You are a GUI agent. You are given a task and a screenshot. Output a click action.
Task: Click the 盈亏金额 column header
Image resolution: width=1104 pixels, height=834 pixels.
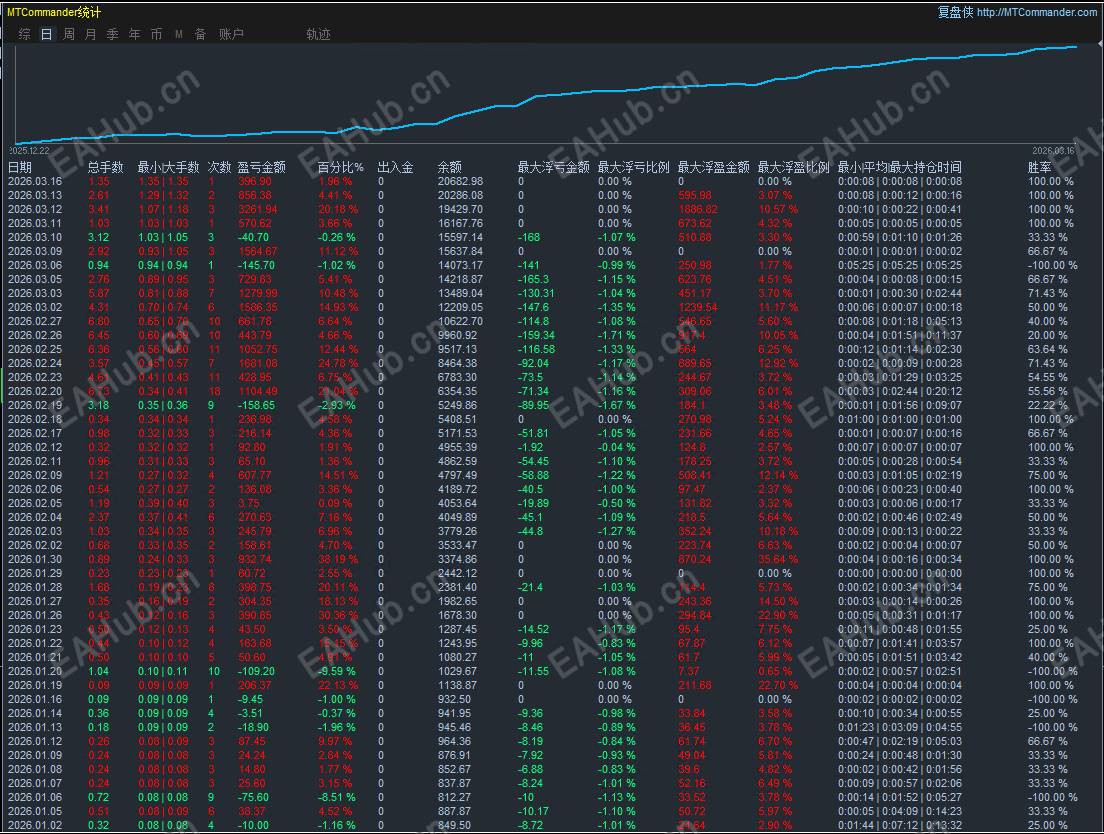[x=261, y=167]
